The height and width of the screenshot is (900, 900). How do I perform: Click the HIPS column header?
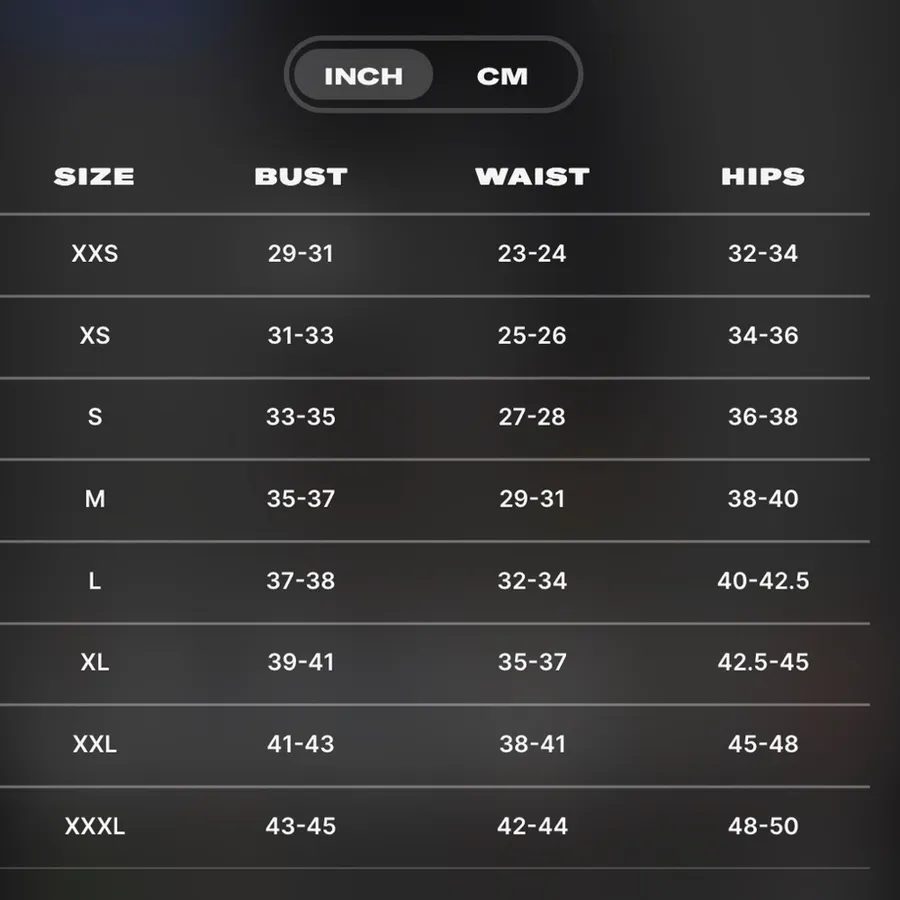tap(763, 176)
